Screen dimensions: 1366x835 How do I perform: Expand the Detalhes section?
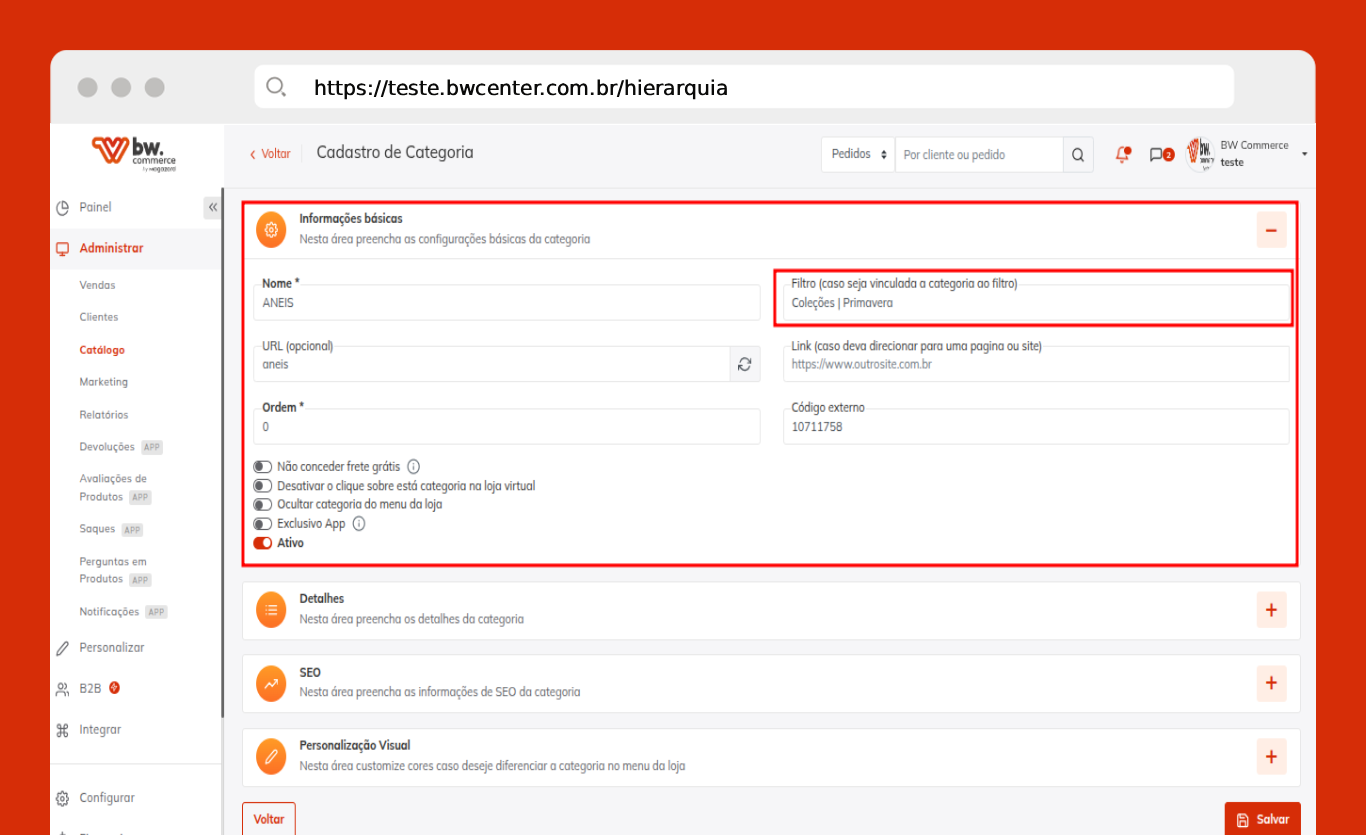[1270, 610]
